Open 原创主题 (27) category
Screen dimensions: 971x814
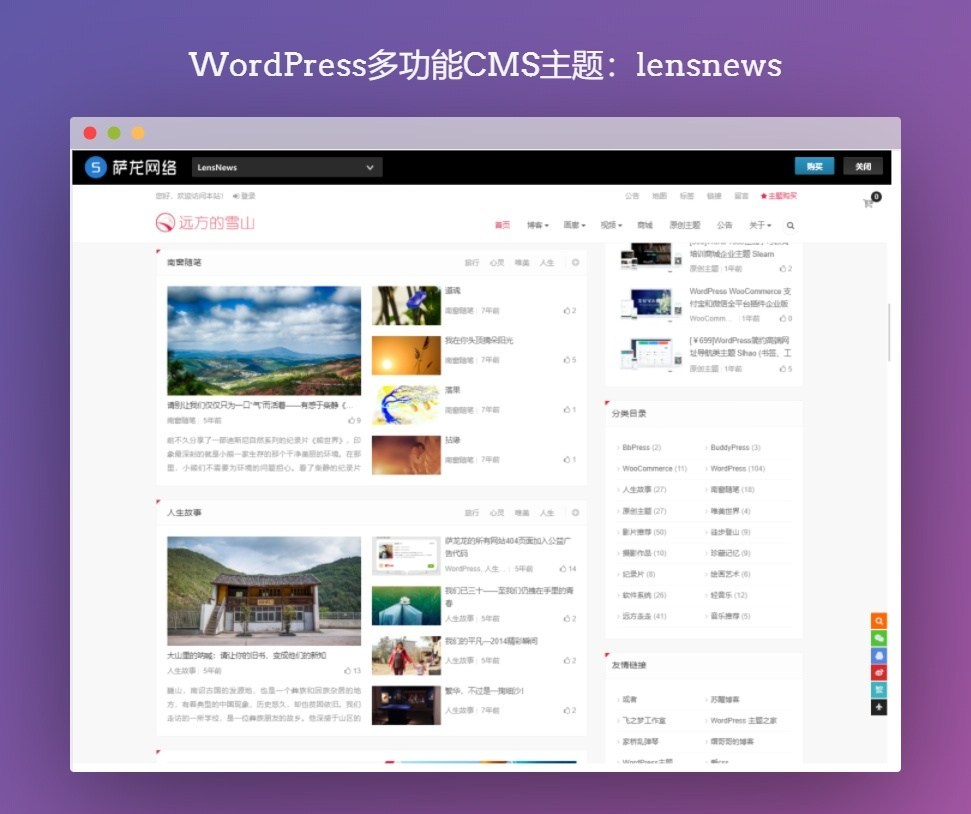[642, 511]
